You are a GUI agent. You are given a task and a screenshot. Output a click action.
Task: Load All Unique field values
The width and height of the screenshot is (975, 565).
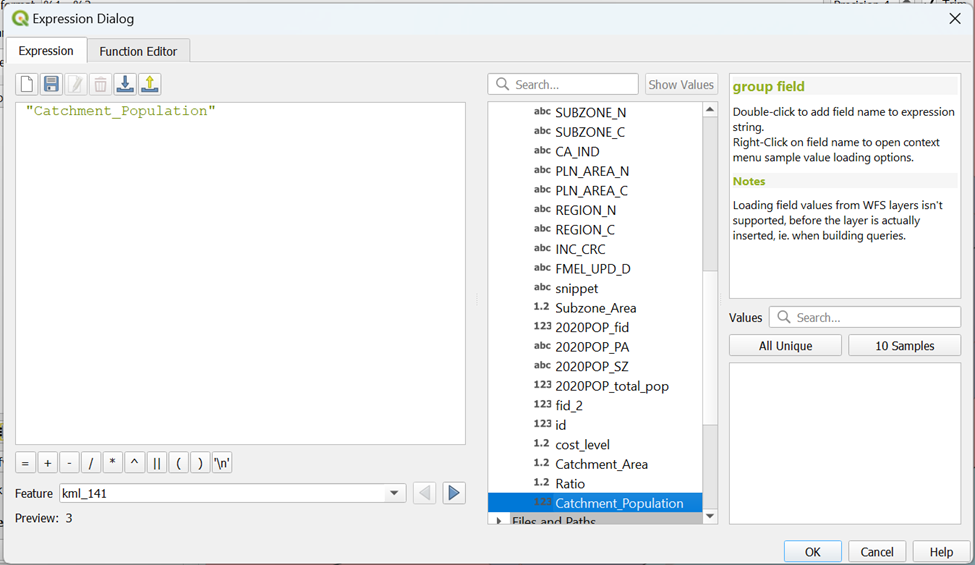[785, 346]
